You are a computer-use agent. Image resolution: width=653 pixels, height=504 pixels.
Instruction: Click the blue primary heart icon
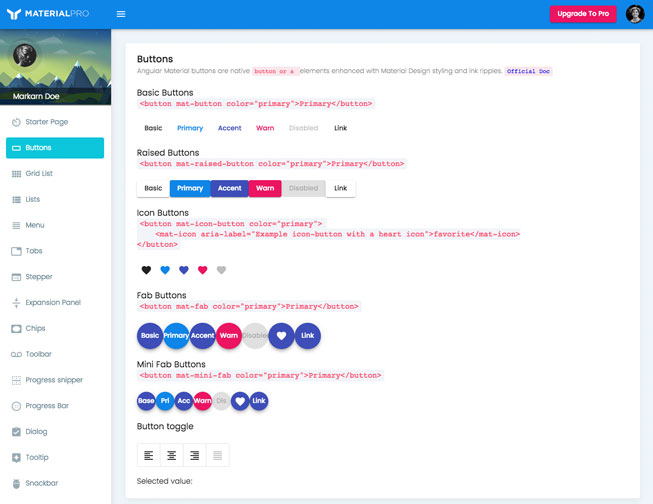coord(165,270)
